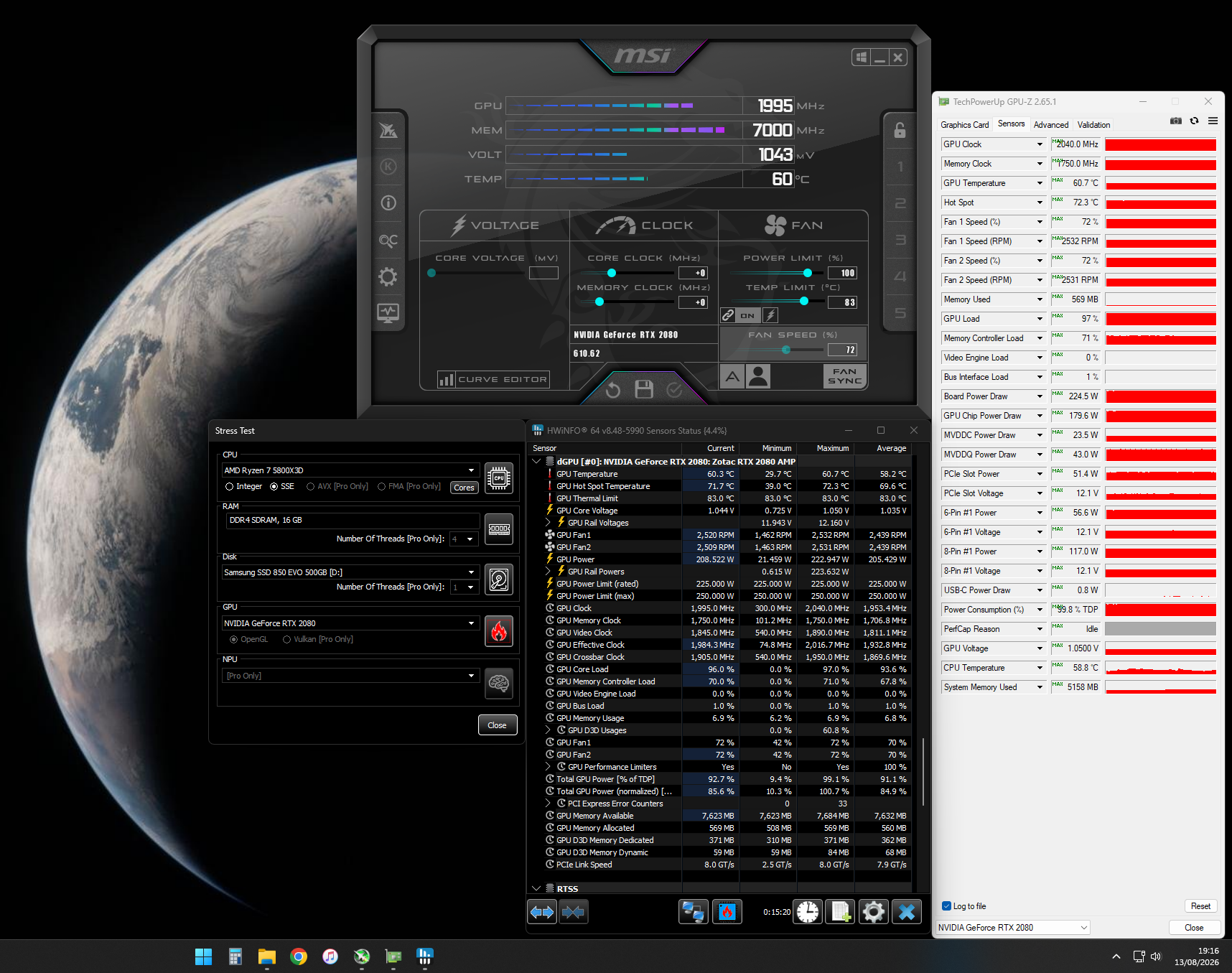Click the flame icon in HWiNFO toolbar

(x=727, y=912)
